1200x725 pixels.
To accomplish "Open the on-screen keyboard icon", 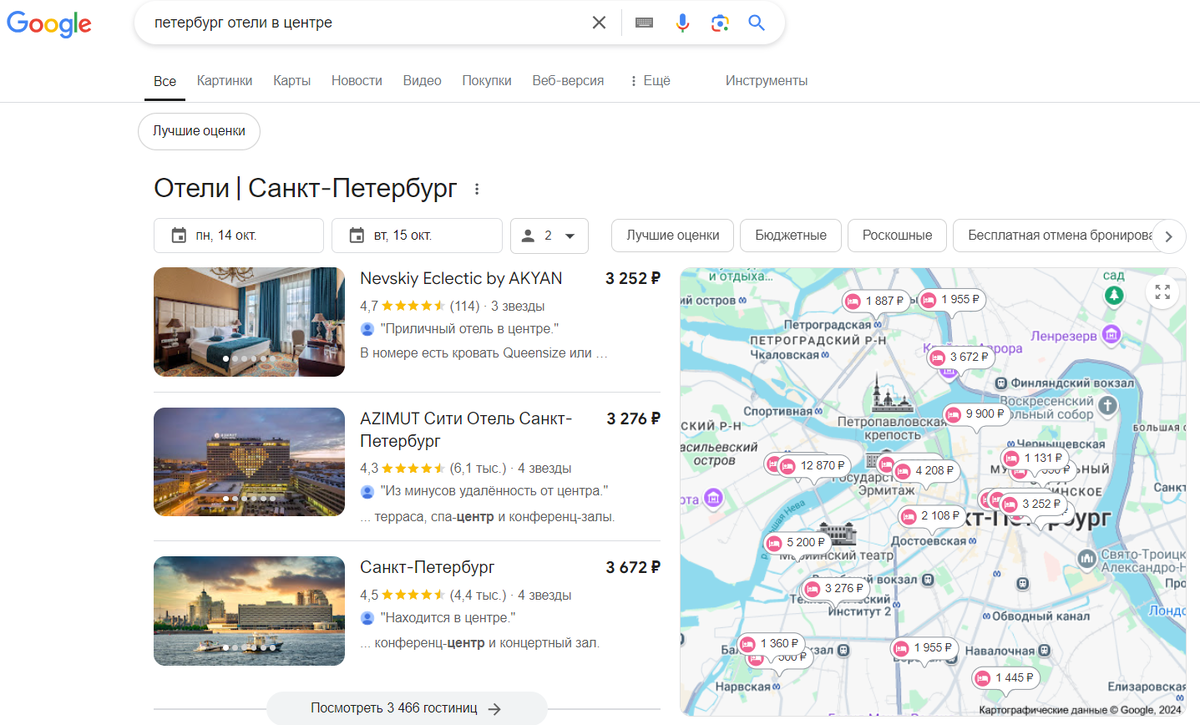I will (644, 22).
